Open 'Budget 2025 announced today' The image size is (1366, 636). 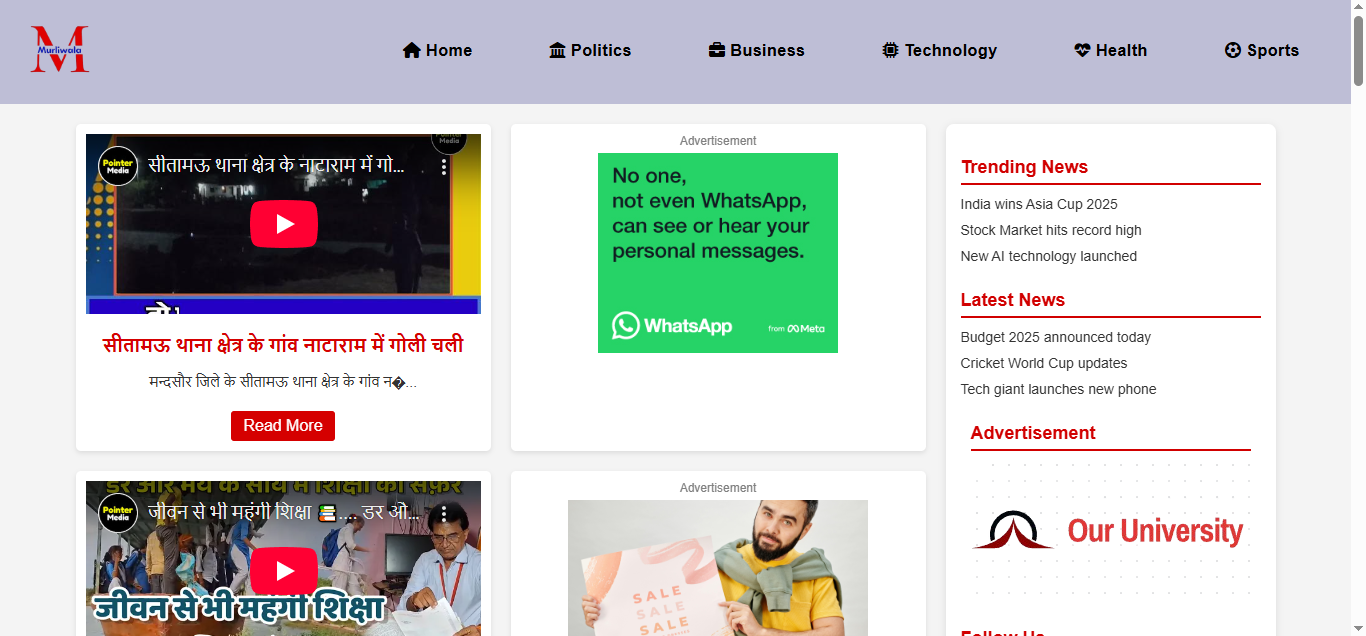1056,337
